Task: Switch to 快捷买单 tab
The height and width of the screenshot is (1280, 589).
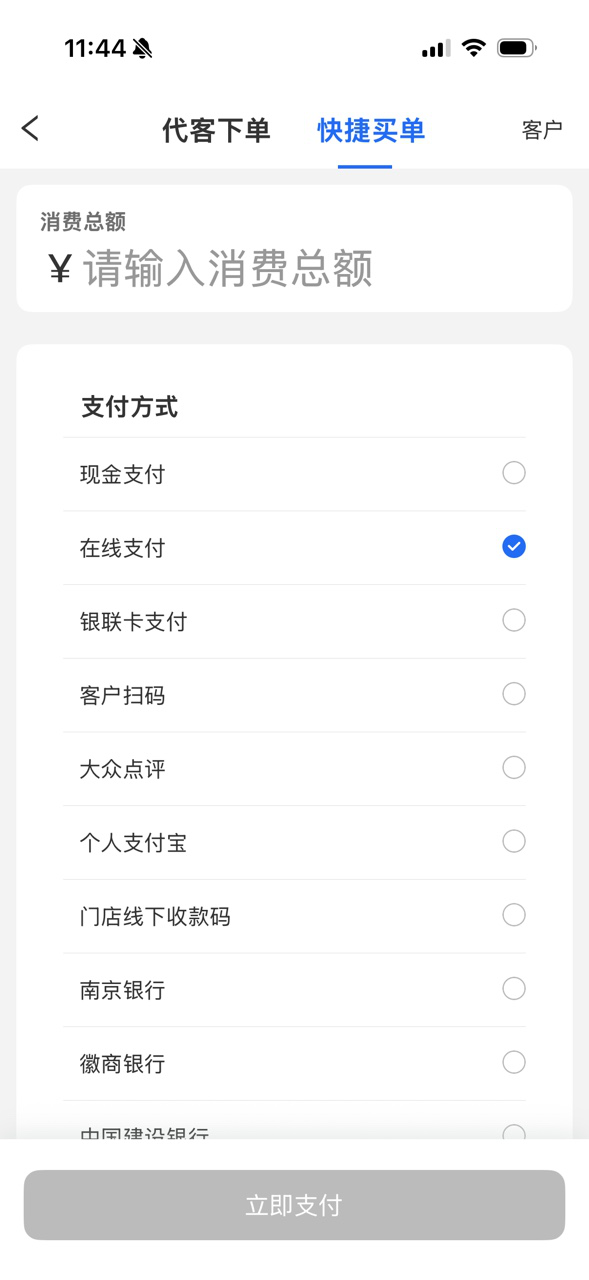Action: click(x=371, y=130)
